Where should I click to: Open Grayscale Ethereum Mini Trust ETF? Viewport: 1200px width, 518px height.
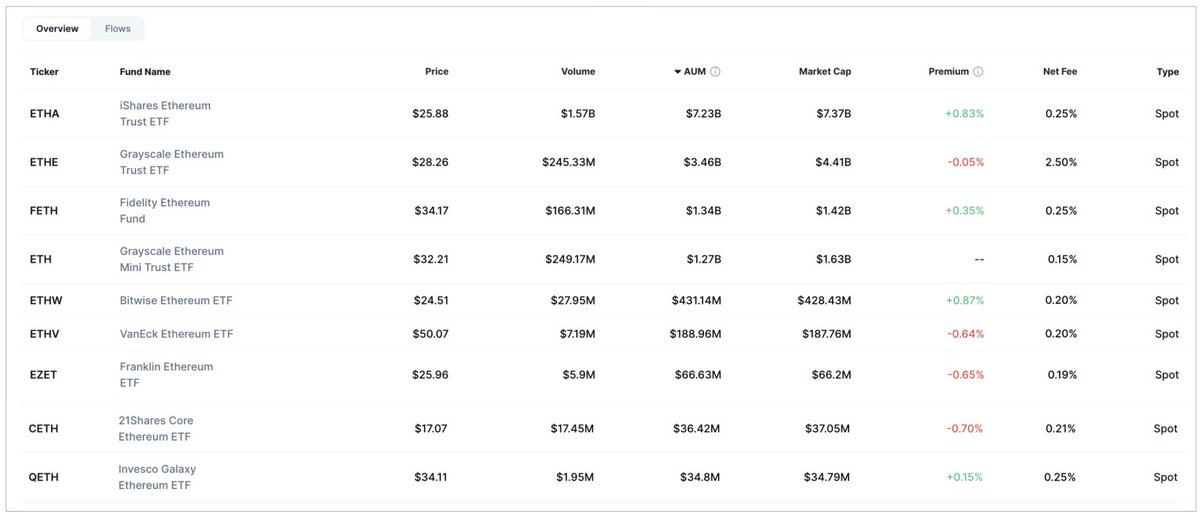point(171,259)
